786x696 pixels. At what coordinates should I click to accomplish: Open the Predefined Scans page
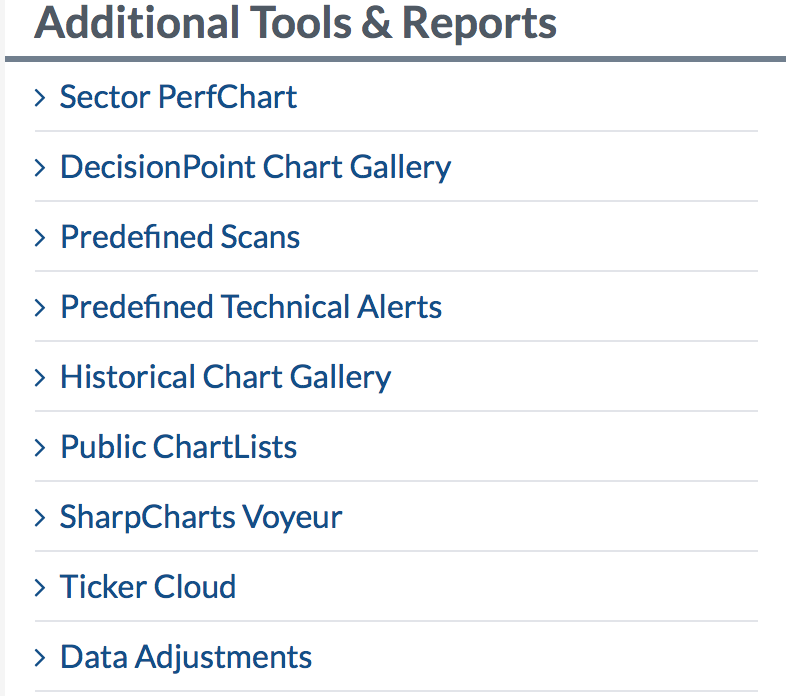[x=180, y=237]
